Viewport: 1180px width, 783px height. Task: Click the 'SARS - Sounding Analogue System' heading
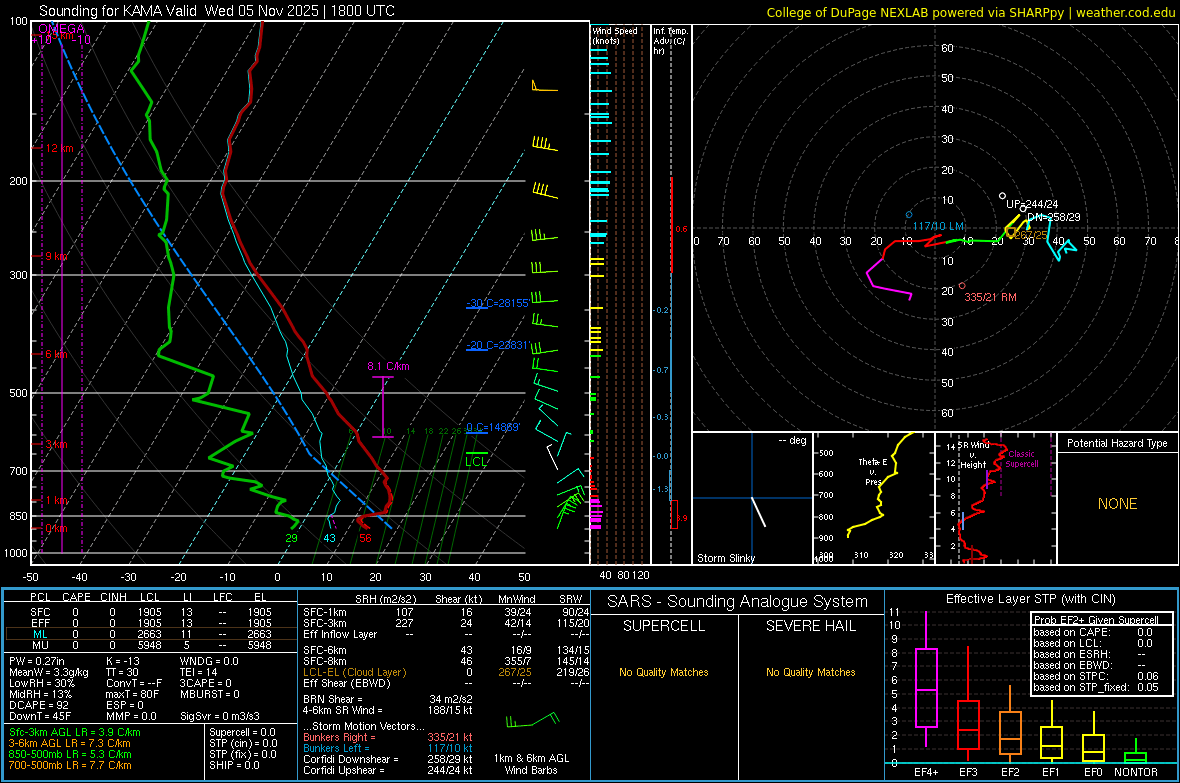(738, 602)
